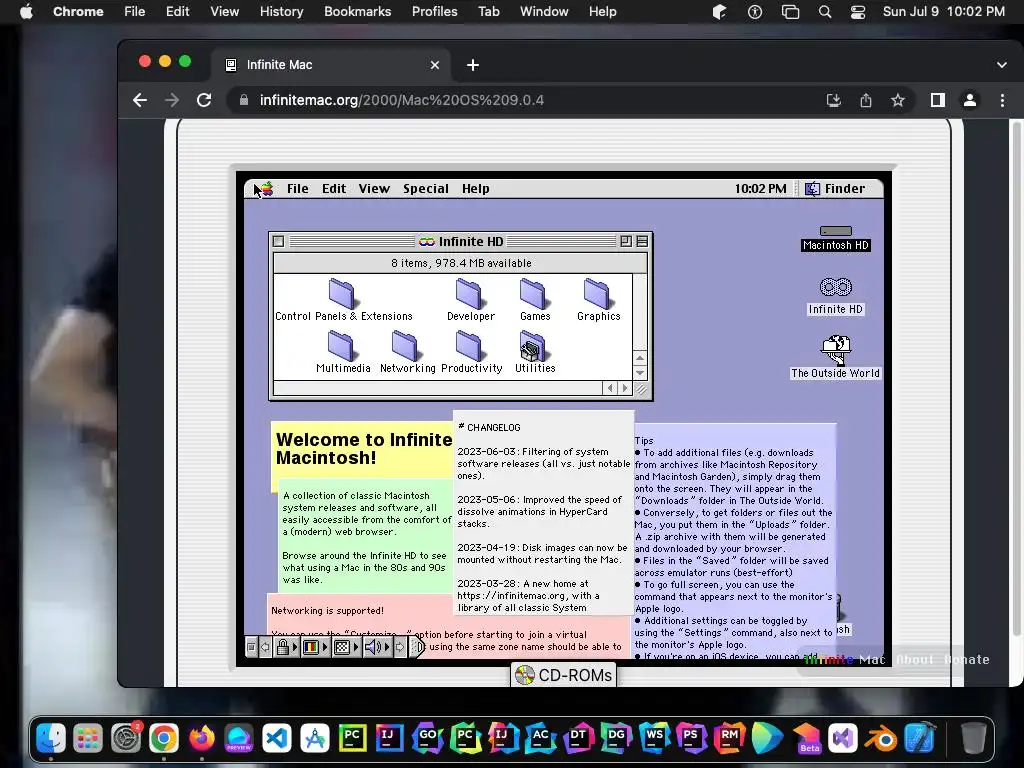1024x768 pixels.
Task: Click the Control Strip close box
Action: tap(251, 647)
